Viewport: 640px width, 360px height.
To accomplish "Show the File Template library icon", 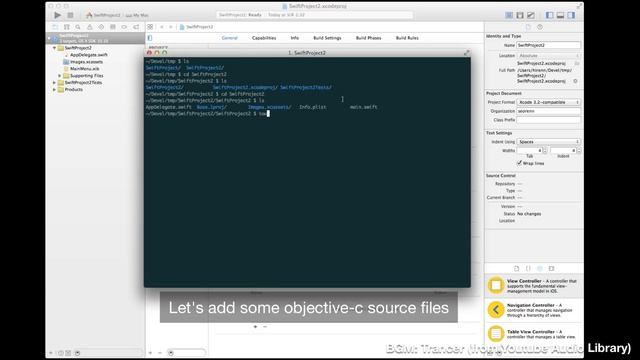I will pyautogui.click(x=516, y=269).
